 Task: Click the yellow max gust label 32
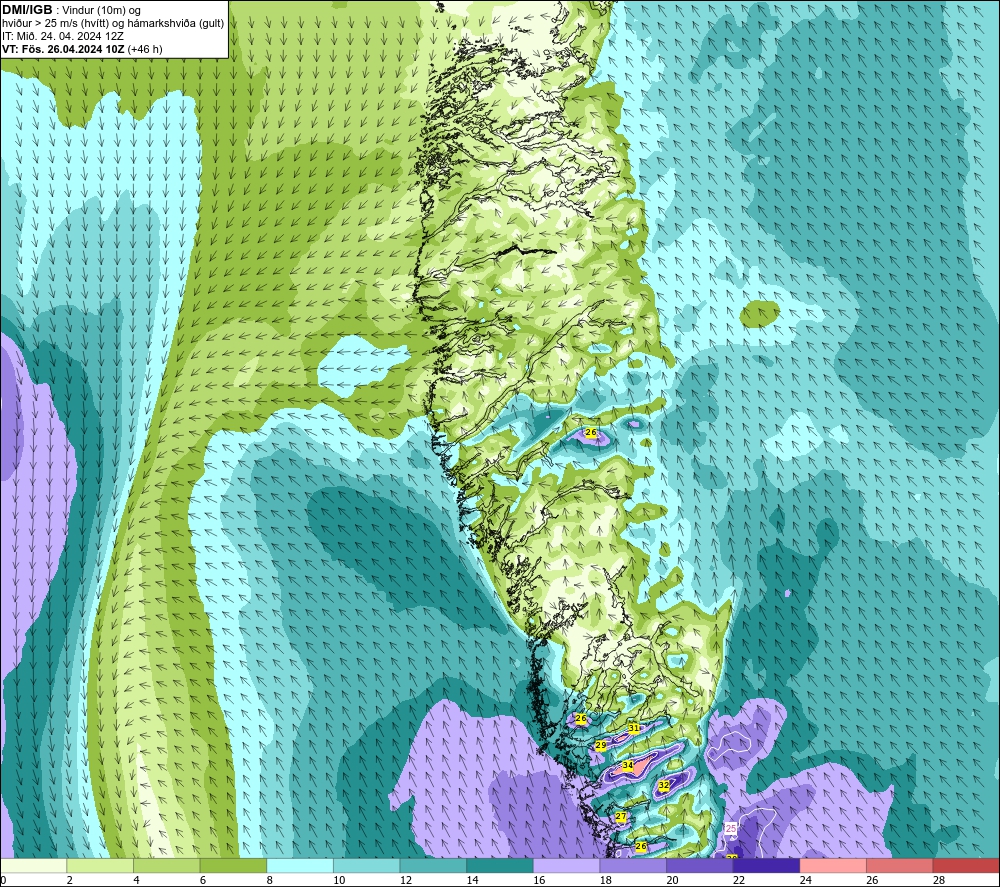coord(664,785)
